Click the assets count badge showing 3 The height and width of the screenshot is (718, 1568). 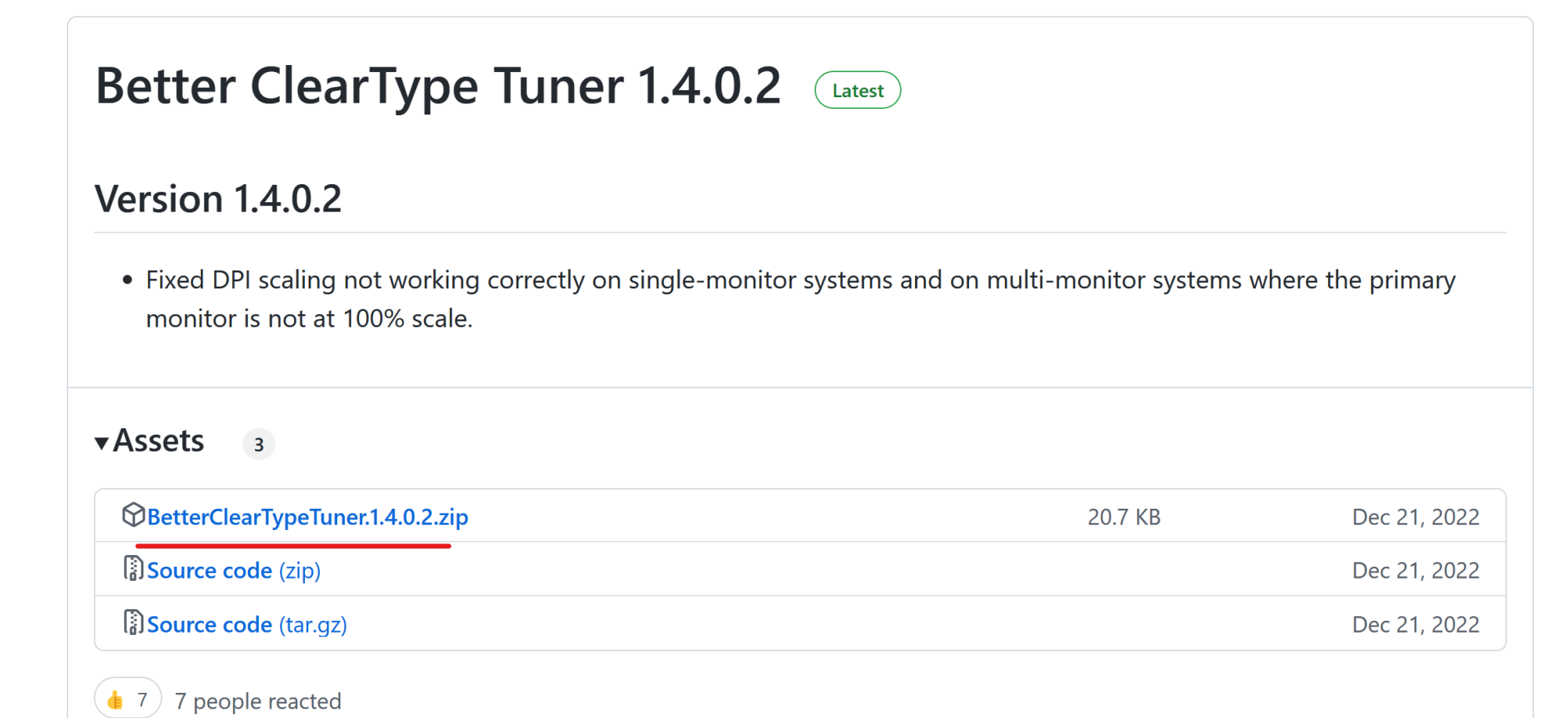pyautogui.click(x=259, y=444)
